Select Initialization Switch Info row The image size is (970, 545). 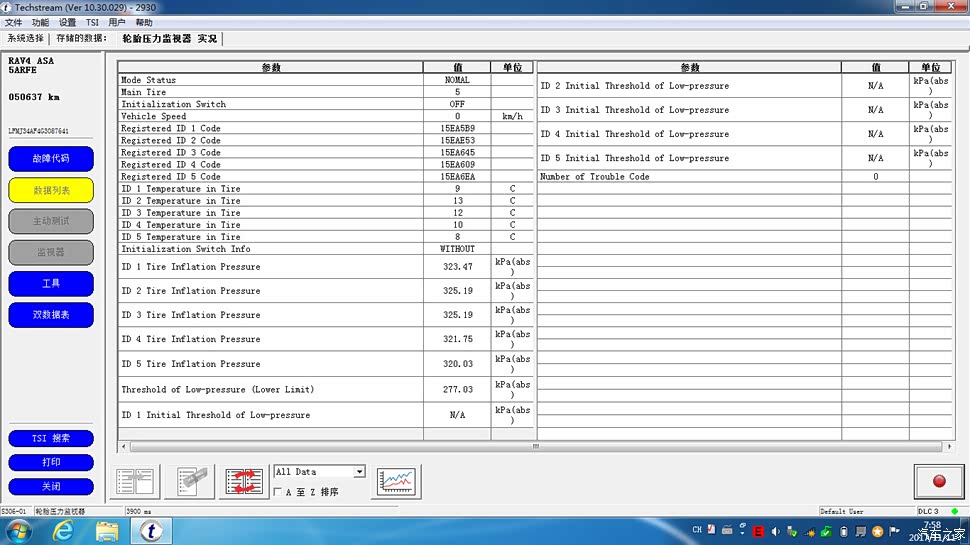coord(325,249)
